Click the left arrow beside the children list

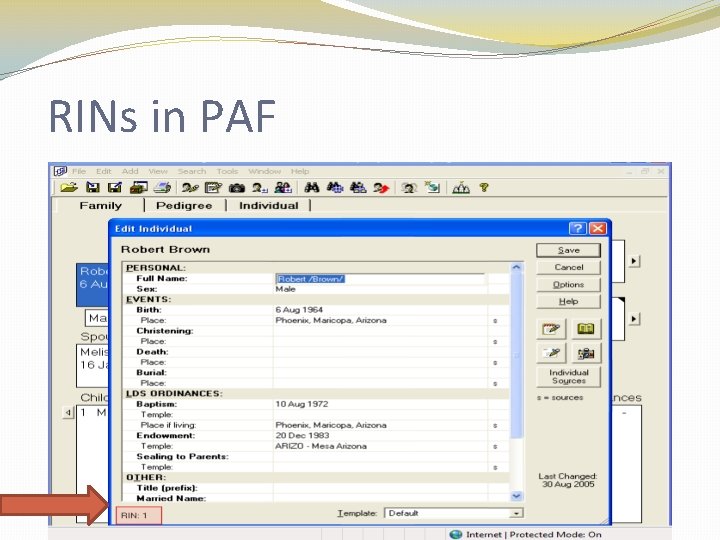tap(68, 412)
